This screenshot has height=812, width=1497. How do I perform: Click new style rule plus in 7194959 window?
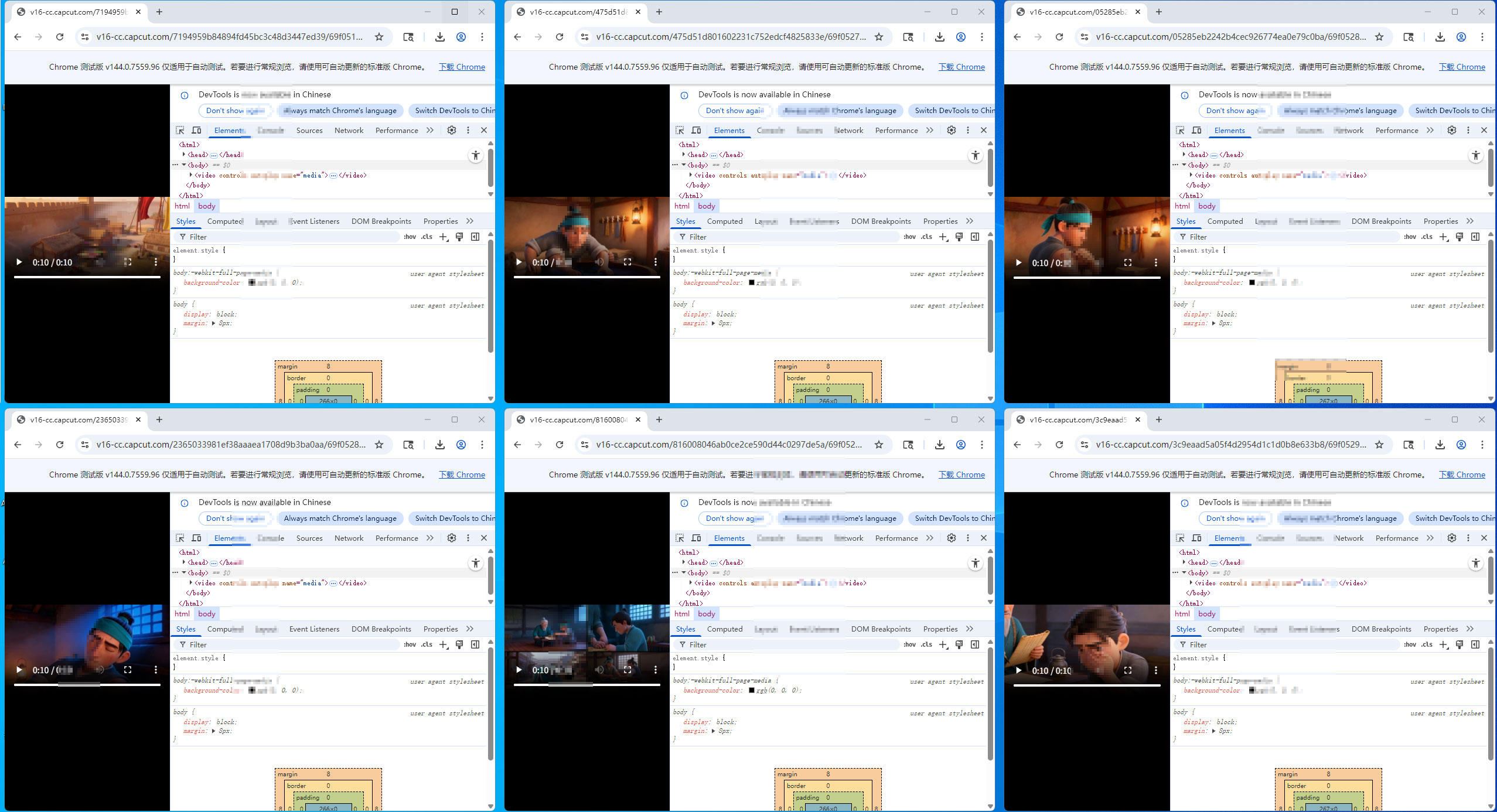point(444,237)
